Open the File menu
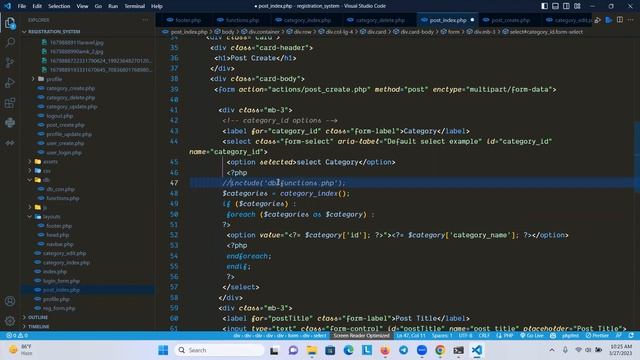The height and width of the screenshot is (360, 640). [22, 6]
